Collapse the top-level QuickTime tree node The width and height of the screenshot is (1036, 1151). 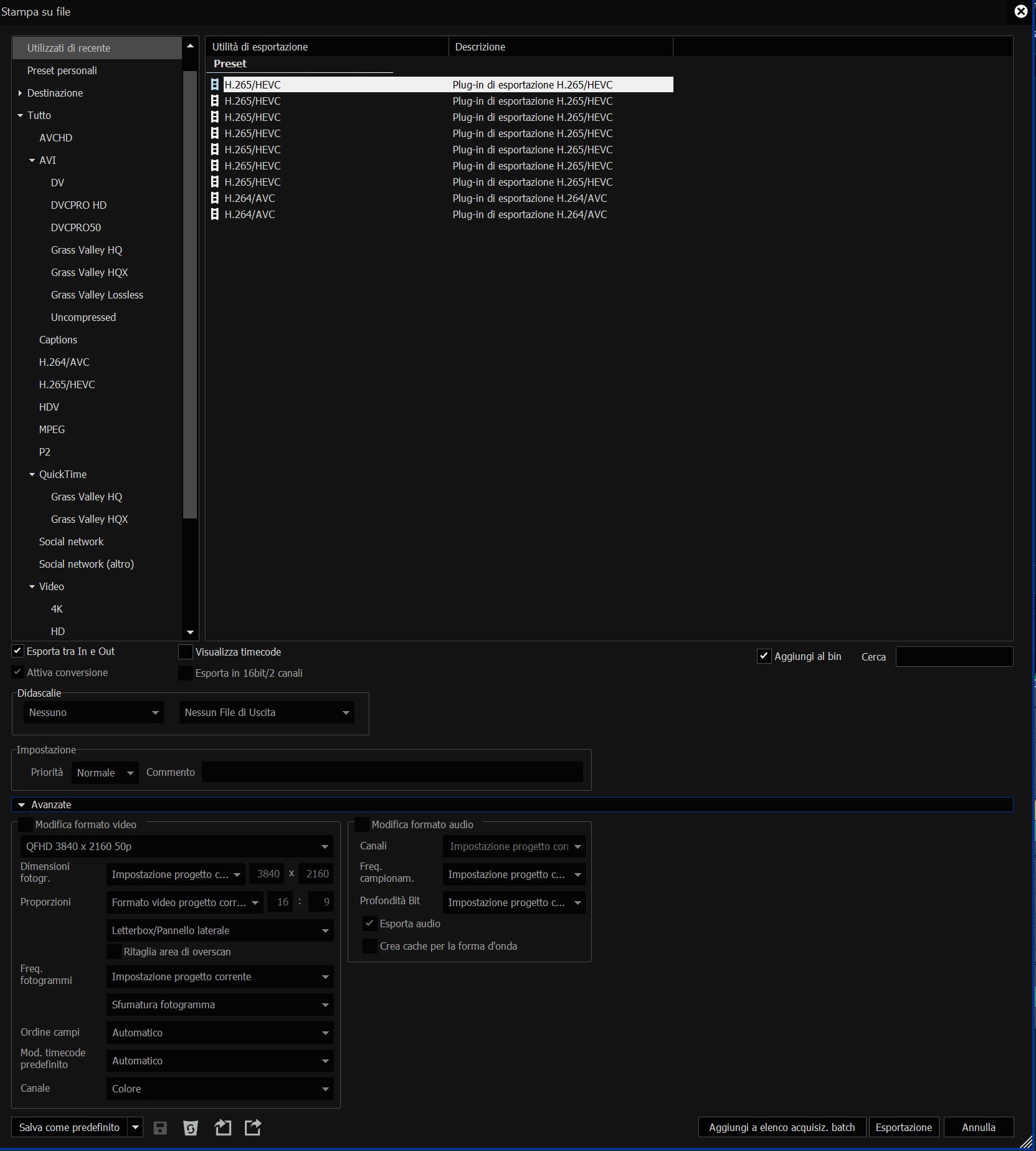[32, 474]
